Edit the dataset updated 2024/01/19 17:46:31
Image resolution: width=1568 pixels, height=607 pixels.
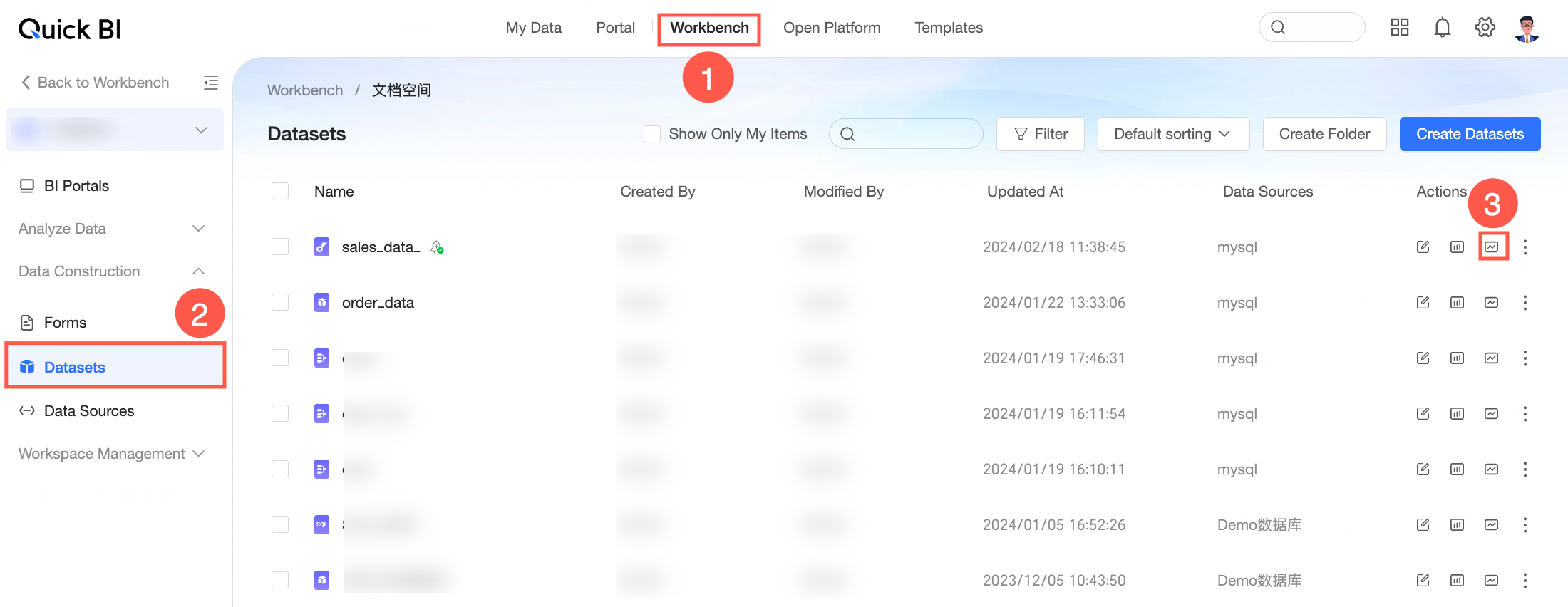(x=1423, y=358)
